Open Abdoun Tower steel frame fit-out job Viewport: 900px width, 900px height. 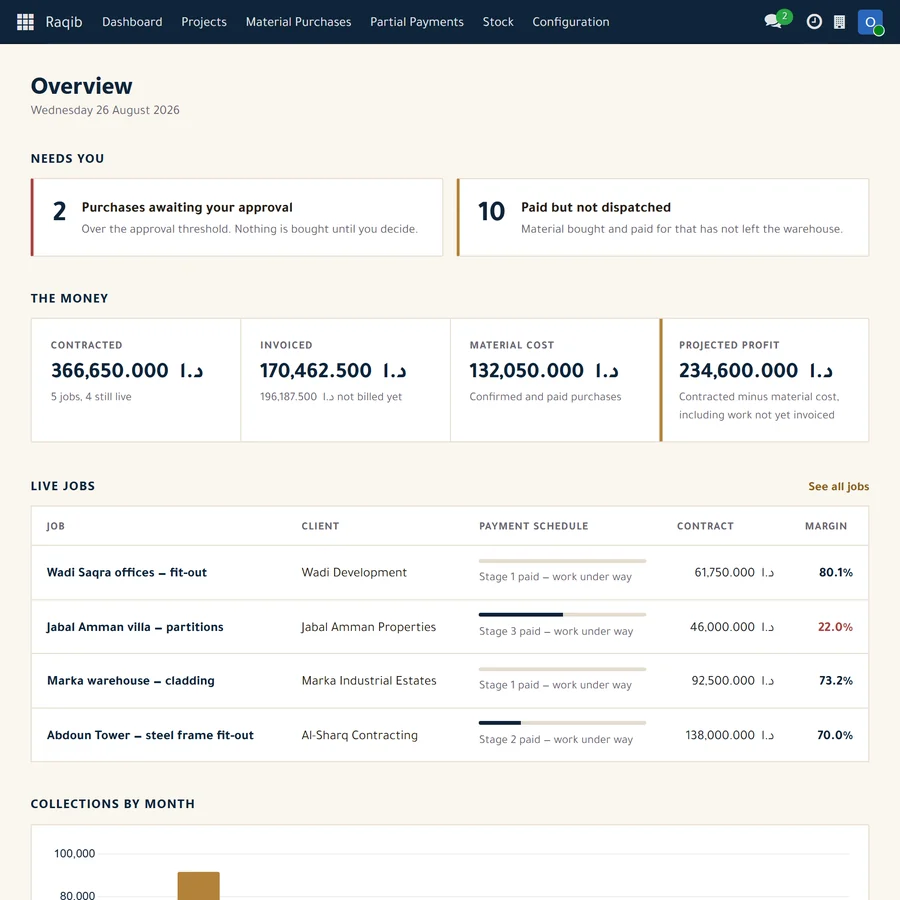point(150,735)
